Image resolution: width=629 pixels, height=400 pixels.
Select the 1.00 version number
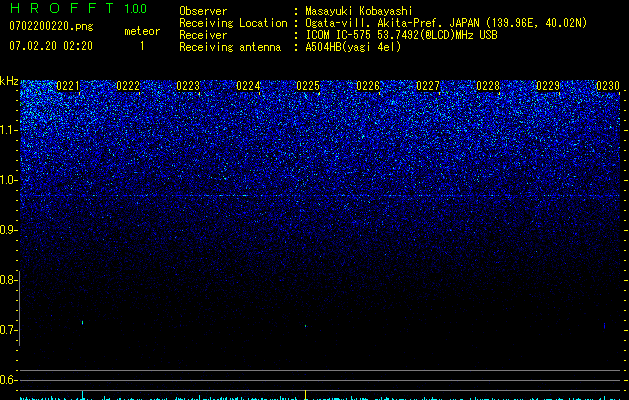click(136, 9)
